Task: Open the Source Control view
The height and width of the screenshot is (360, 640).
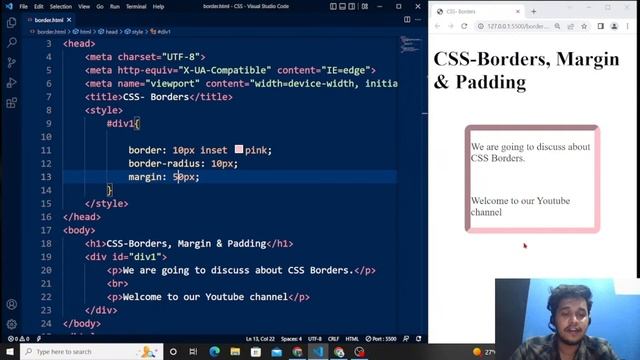Action: pos(11,62)
